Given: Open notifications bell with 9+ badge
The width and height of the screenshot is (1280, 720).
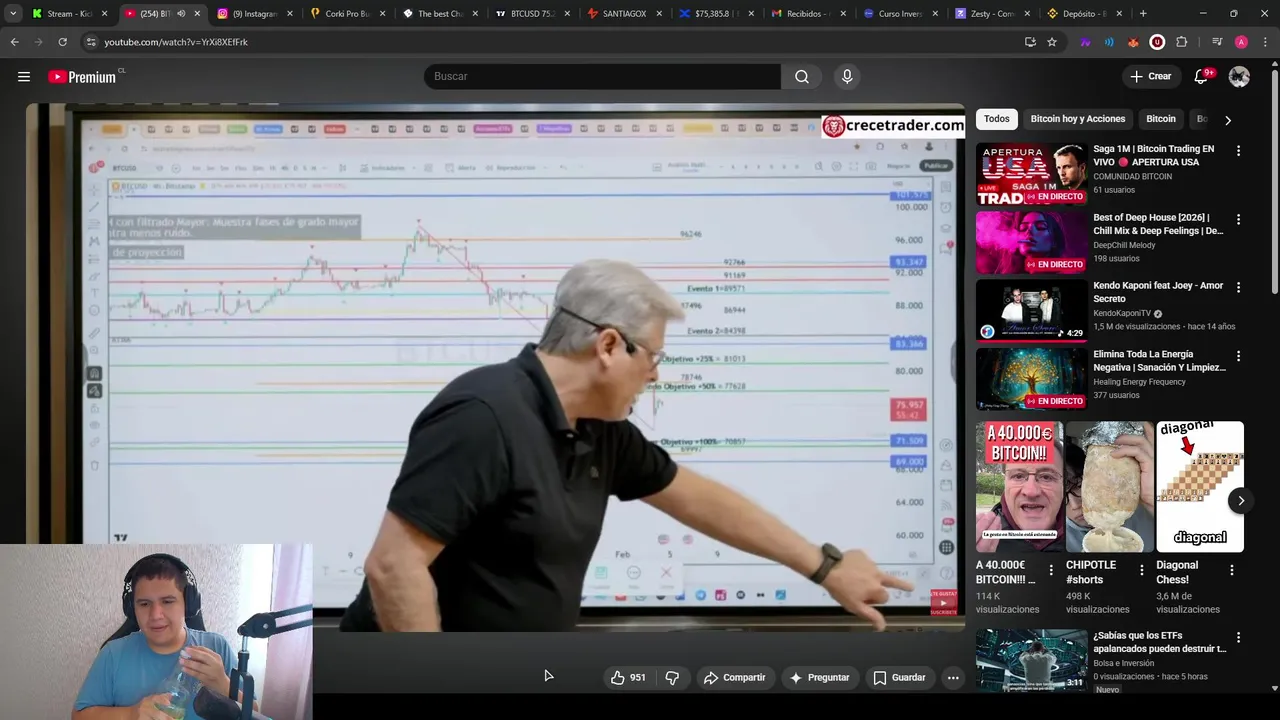Looking at the screenshot, I should pos(1202,76).
